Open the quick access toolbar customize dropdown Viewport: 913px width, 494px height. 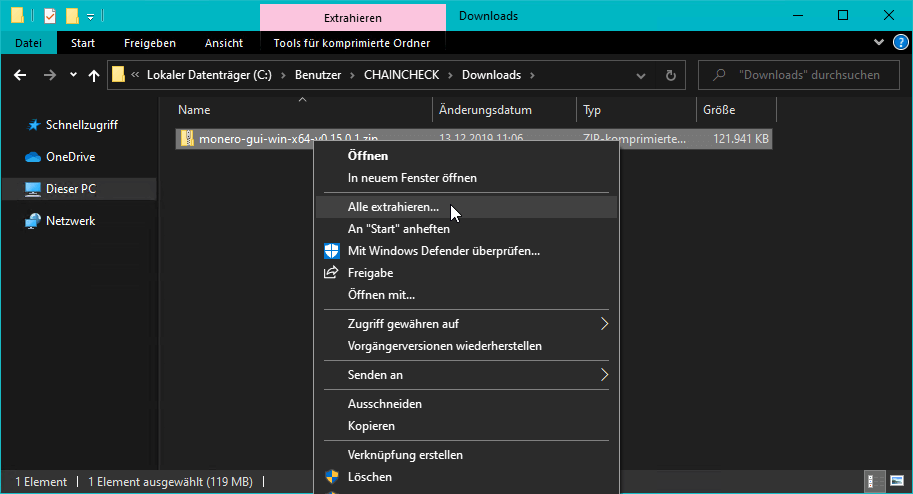click(x=90, y=17)
